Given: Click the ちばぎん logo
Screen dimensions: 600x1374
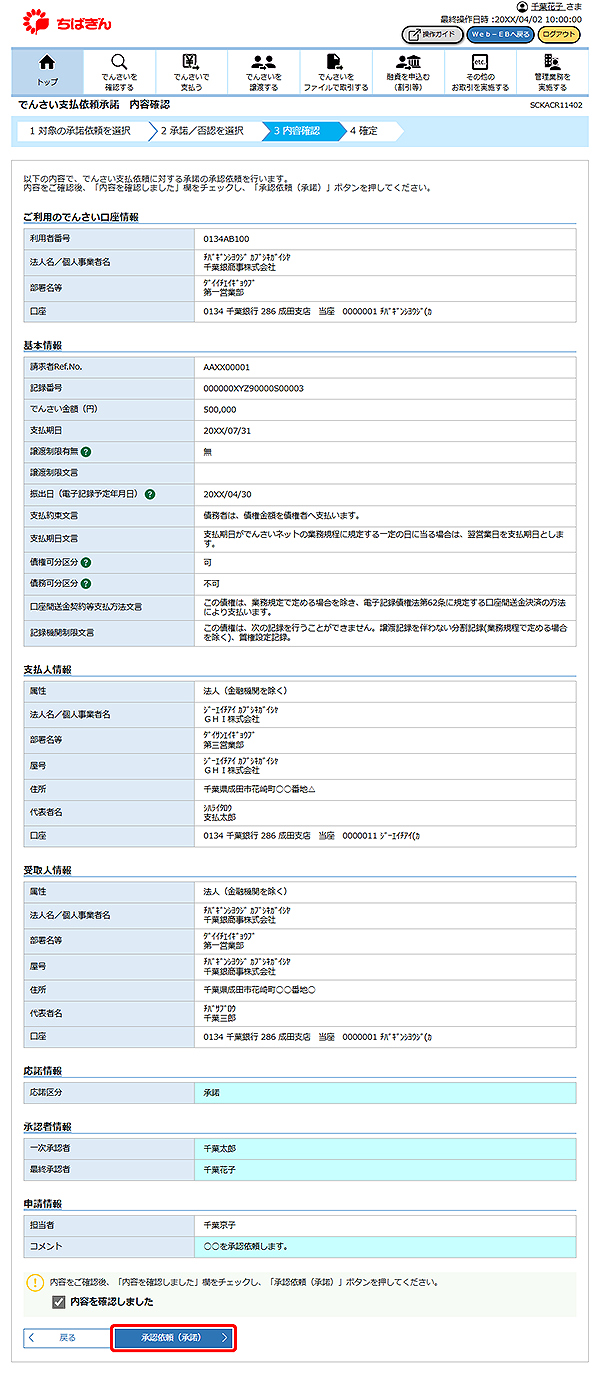Looking at the screenshot, I should (67, 21).
